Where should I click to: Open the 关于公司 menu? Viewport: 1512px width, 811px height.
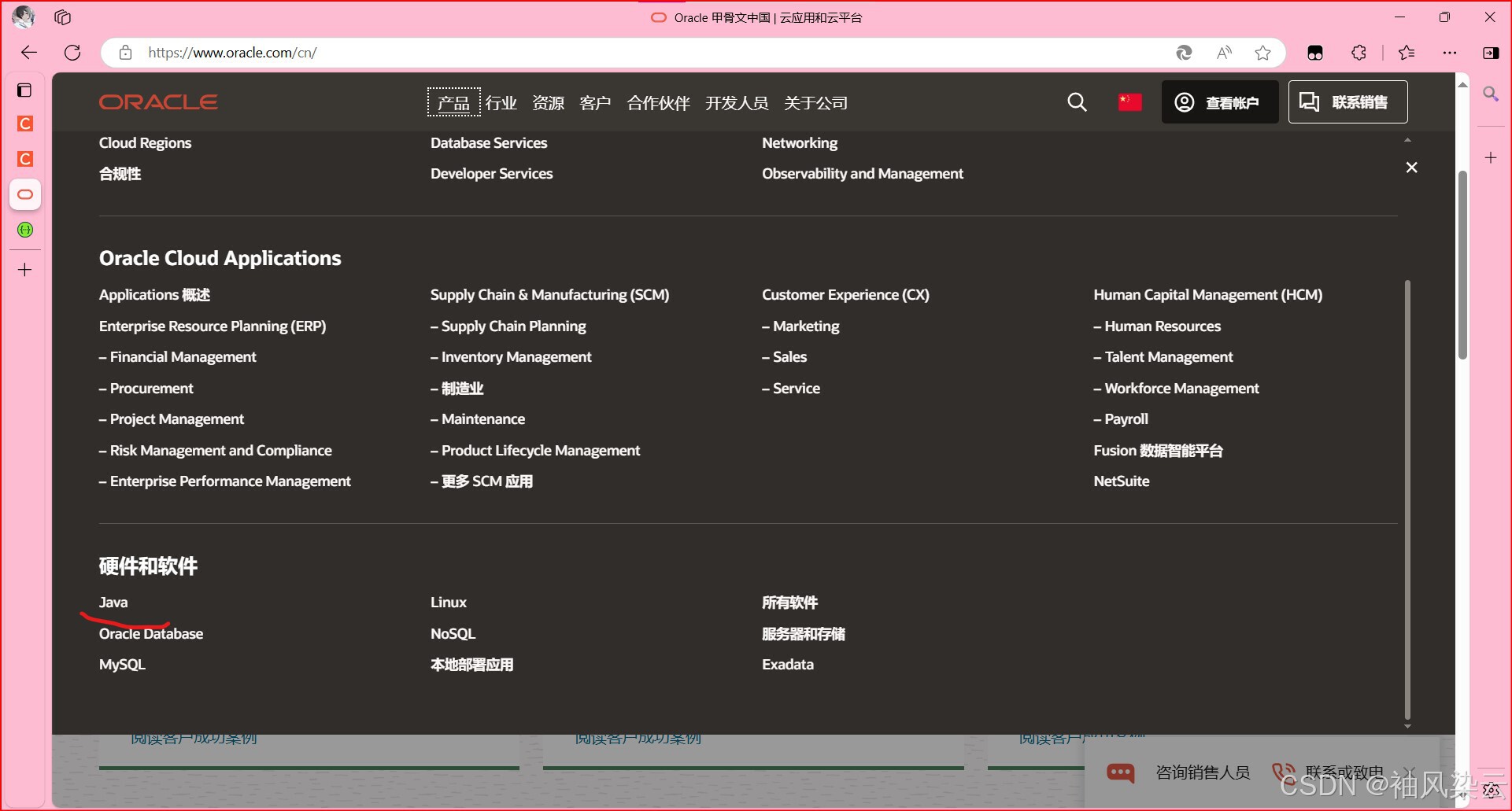coord(815,103)
